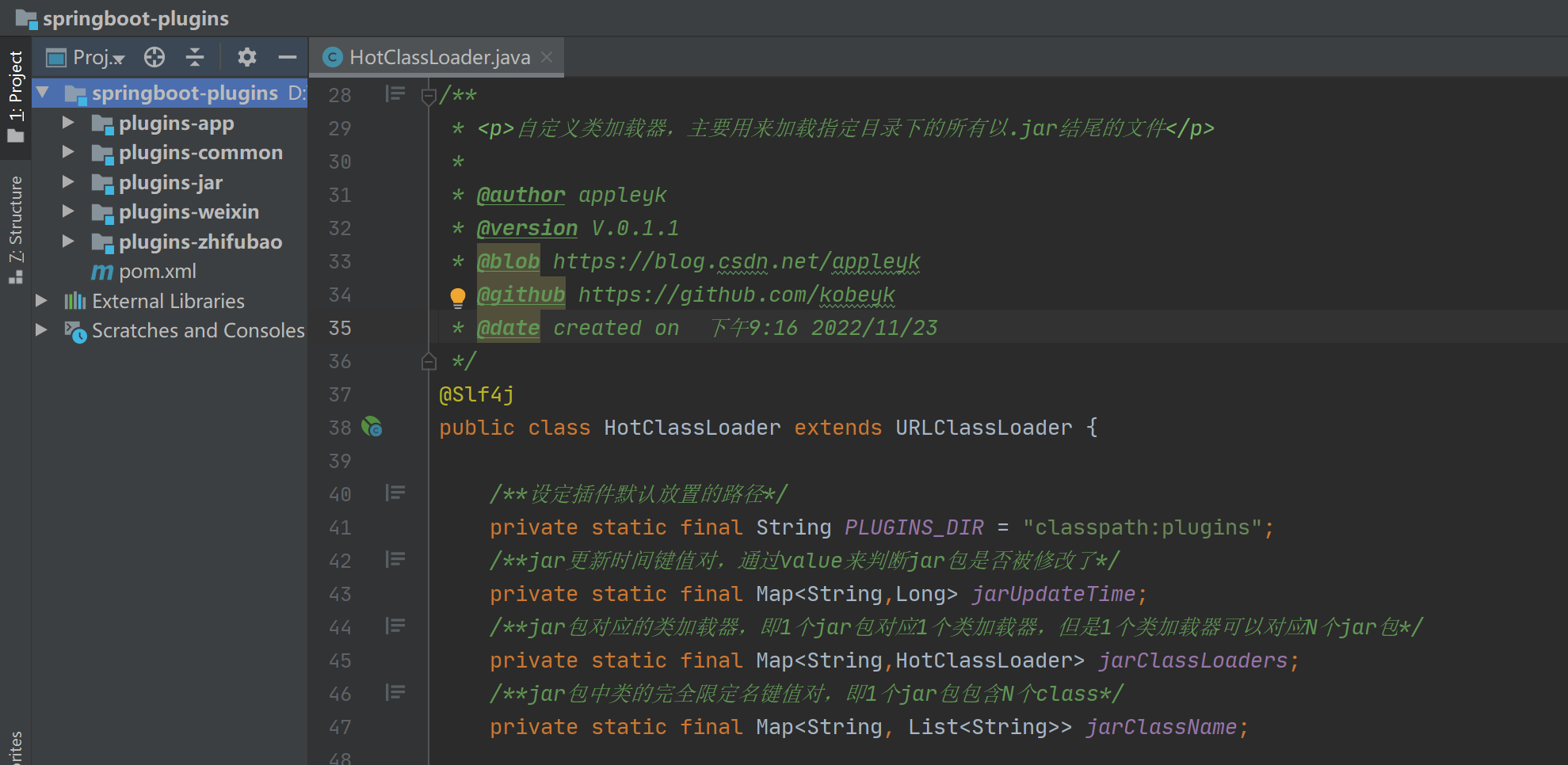Viewport: 1568px width, 765px height.
Task: Click Scratches and Consoles icon
Action: point(75,331)
